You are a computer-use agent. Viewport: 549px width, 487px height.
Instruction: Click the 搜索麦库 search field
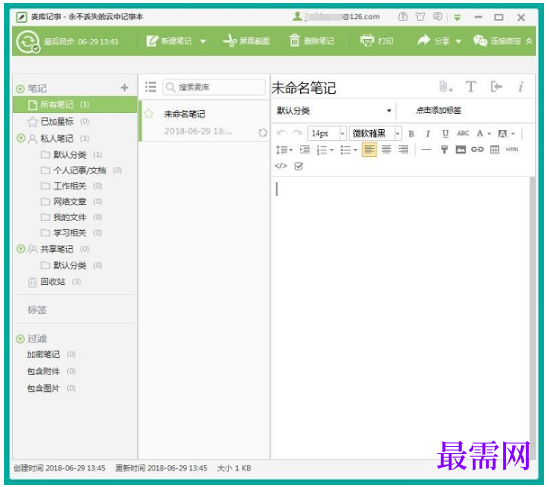[x=214, y=87]
